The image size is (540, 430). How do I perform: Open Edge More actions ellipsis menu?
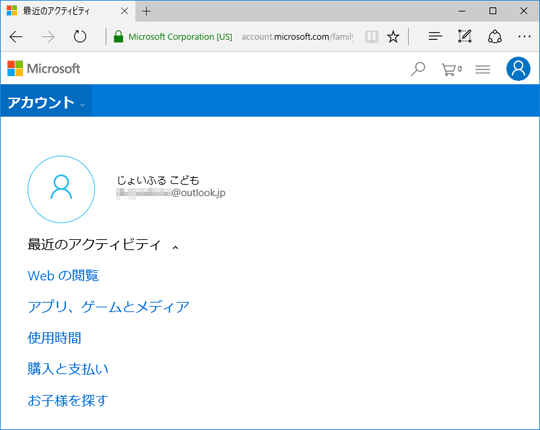point(524,36)
